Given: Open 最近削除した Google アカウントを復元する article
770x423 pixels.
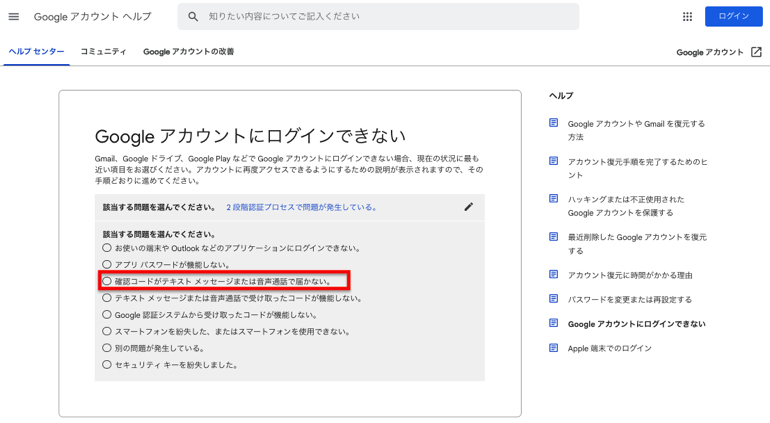Looking at the screenshot, I should coord(637,244).
